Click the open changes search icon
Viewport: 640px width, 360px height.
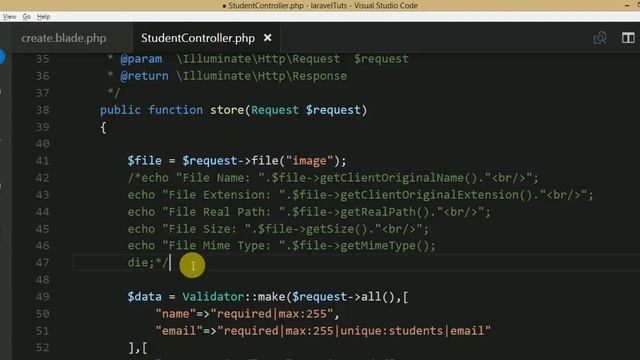point(600,38)
